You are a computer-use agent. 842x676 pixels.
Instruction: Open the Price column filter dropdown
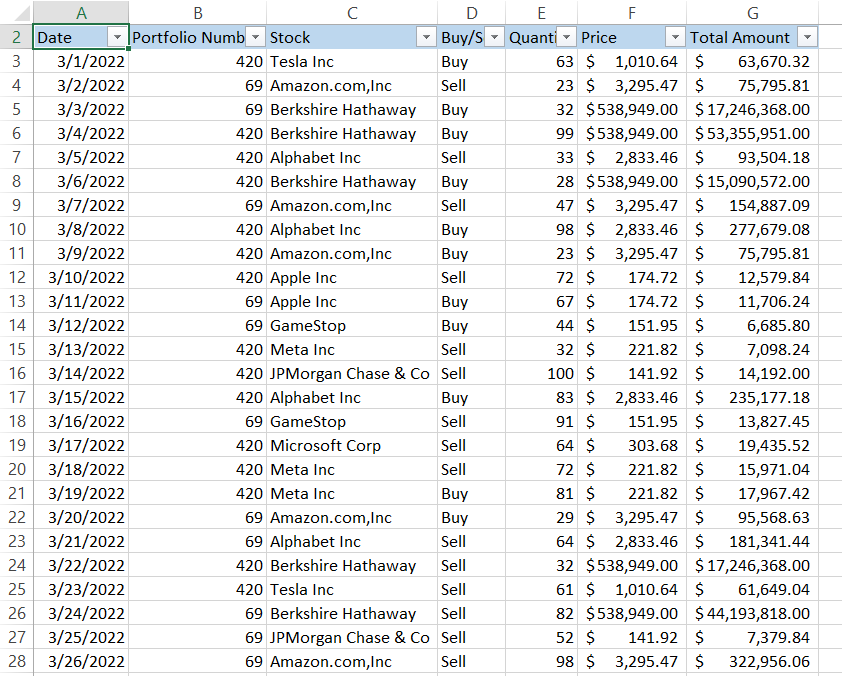tap(675, 38)
